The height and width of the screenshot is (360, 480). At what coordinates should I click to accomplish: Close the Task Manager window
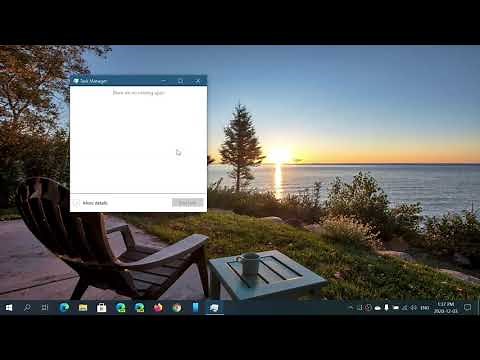click(198, 81)
